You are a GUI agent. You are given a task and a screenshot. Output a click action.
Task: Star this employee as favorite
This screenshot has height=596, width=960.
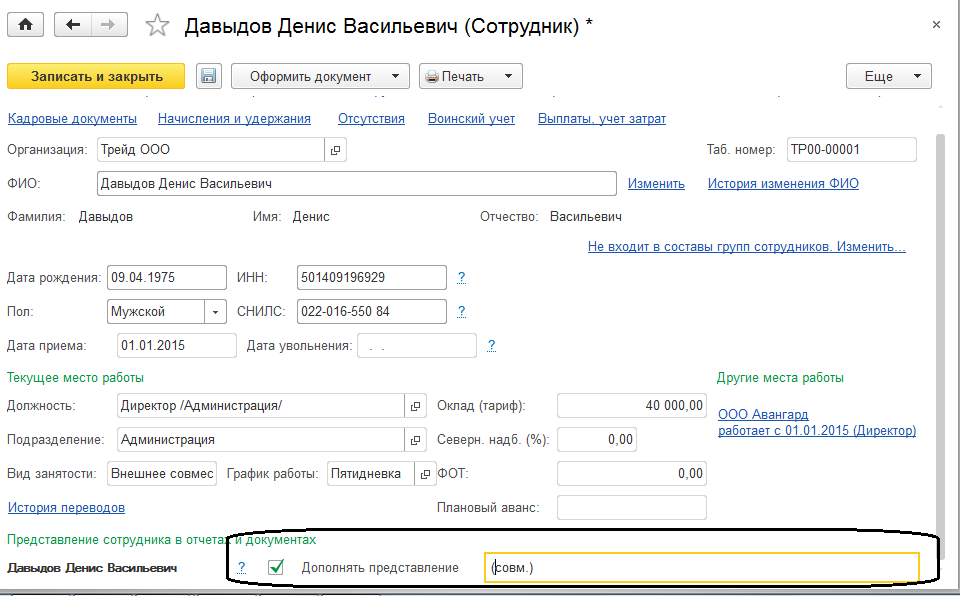click(157, 27)
